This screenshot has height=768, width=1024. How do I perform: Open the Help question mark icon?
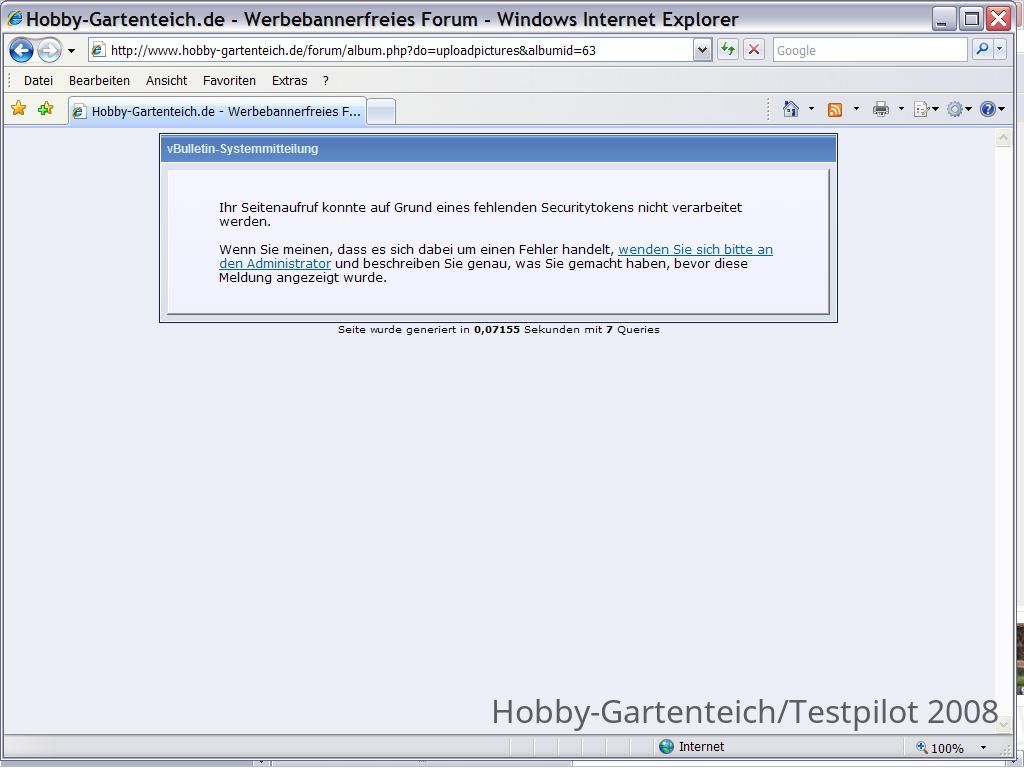[x=992, y=109]
